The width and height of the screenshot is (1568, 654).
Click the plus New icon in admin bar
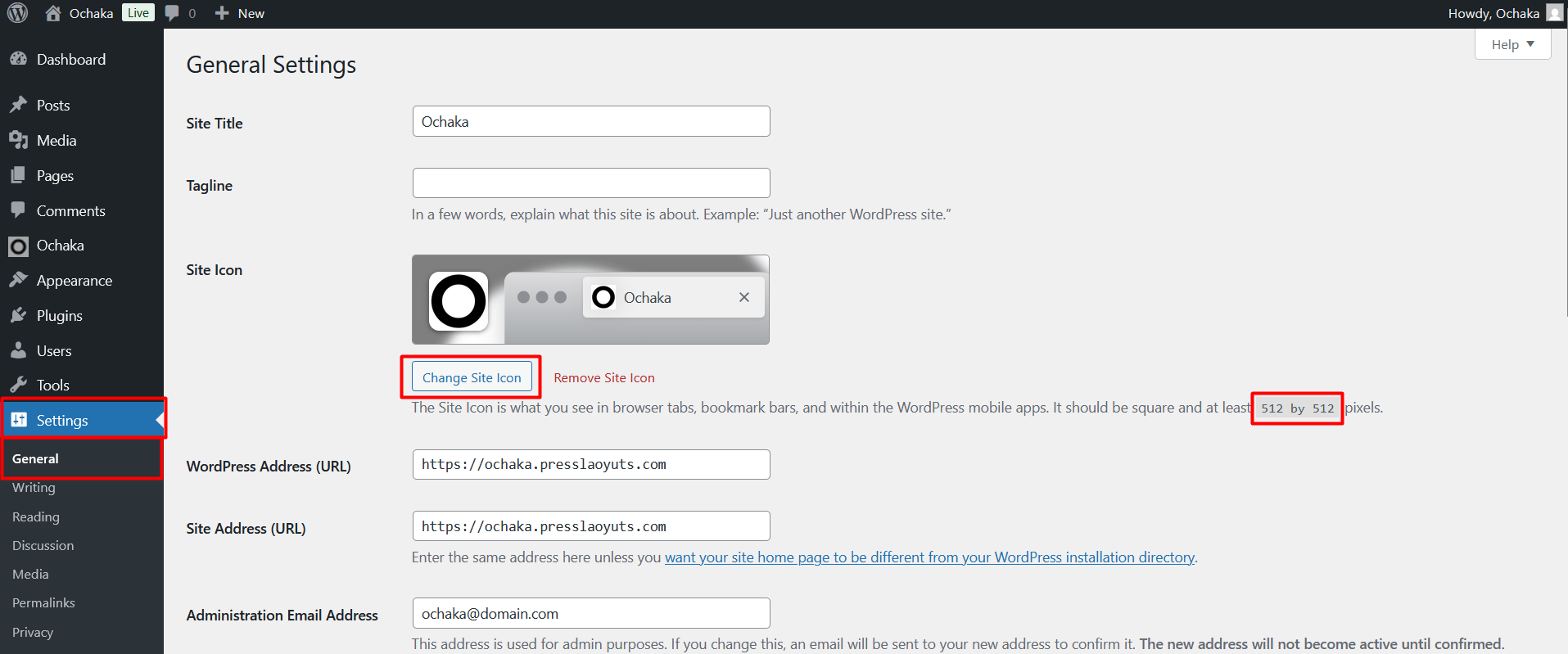222,13
